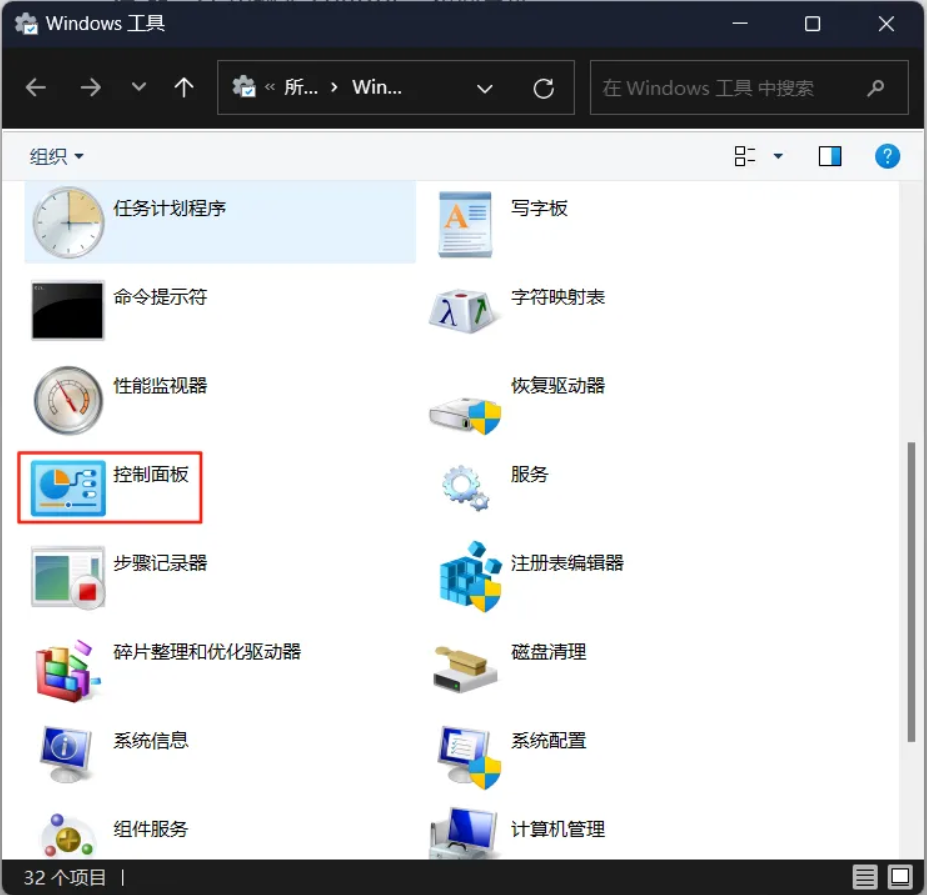Viewport: 927px width, 895px height.
Task: Switch to large icons view in status bar
Action: click(x=893, y=876)
